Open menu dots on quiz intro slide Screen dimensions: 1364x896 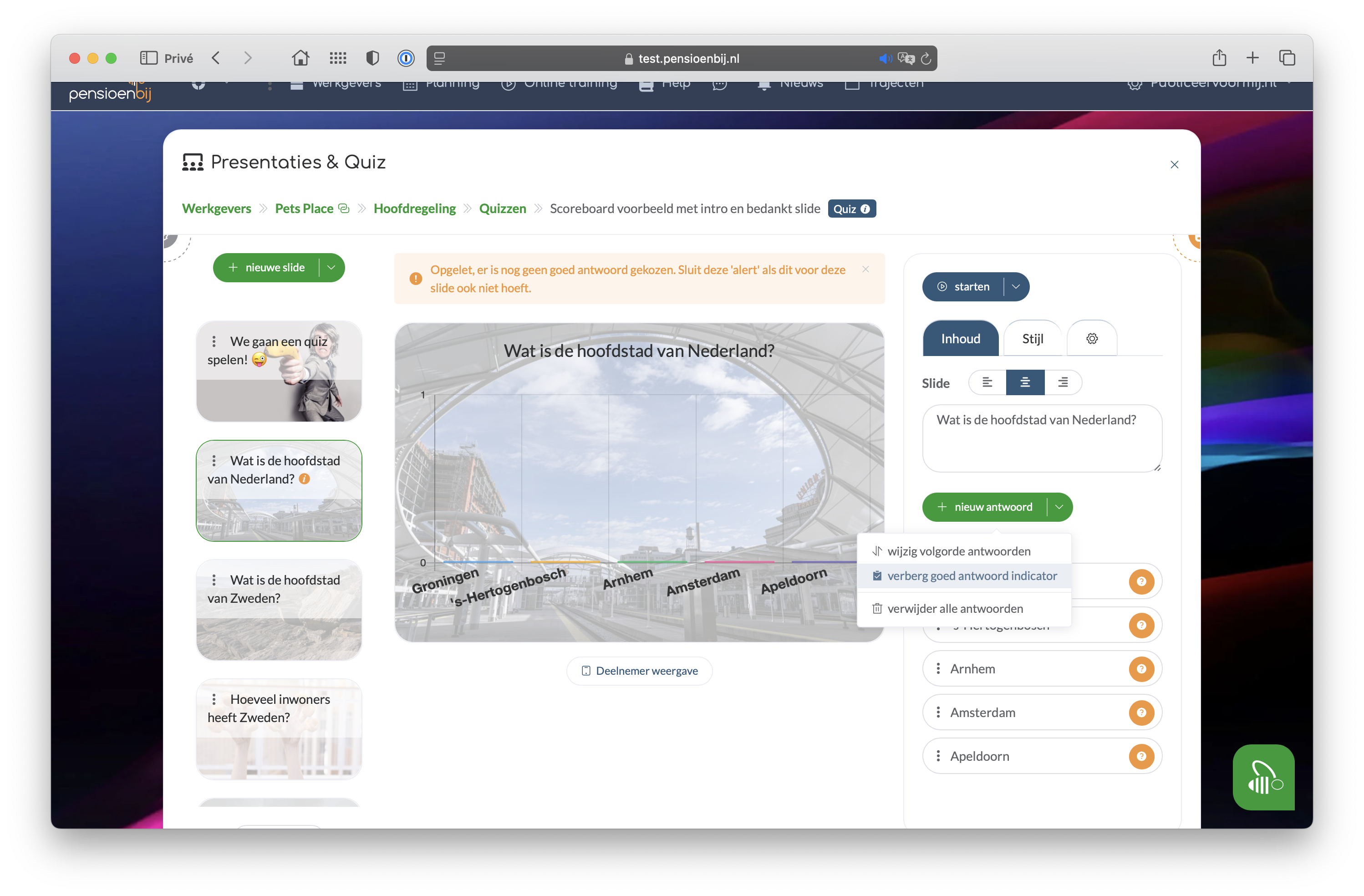pos(214,341)
